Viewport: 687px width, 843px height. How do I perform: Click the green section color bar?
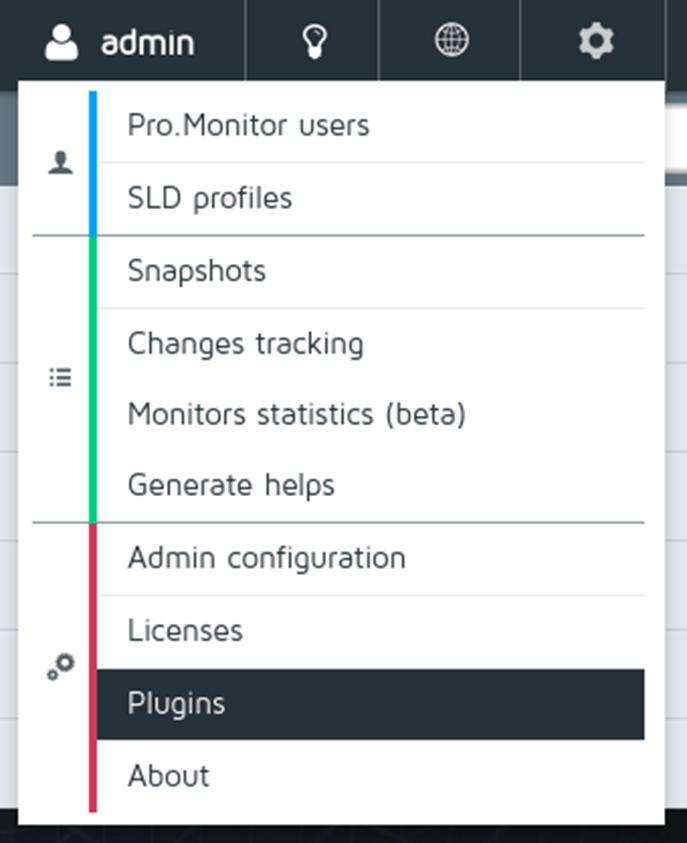(x=93, y=378)
